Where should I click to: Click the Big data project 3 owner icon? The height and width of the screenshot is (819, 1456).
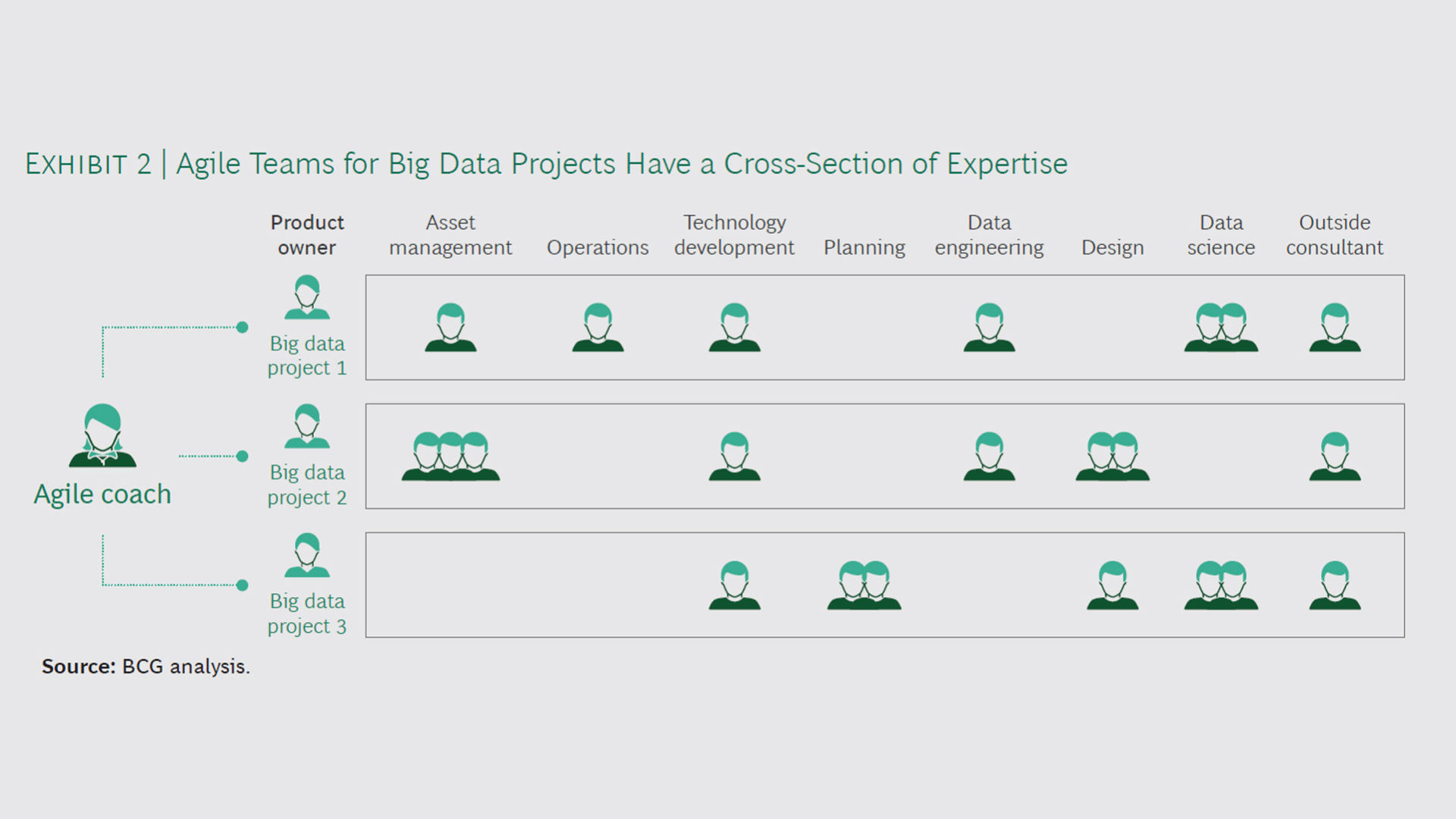point(307,555)
